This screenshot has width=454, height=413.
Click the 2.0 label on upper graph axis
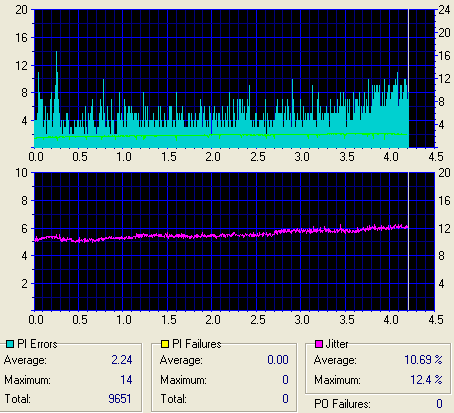tap(213, 157)
